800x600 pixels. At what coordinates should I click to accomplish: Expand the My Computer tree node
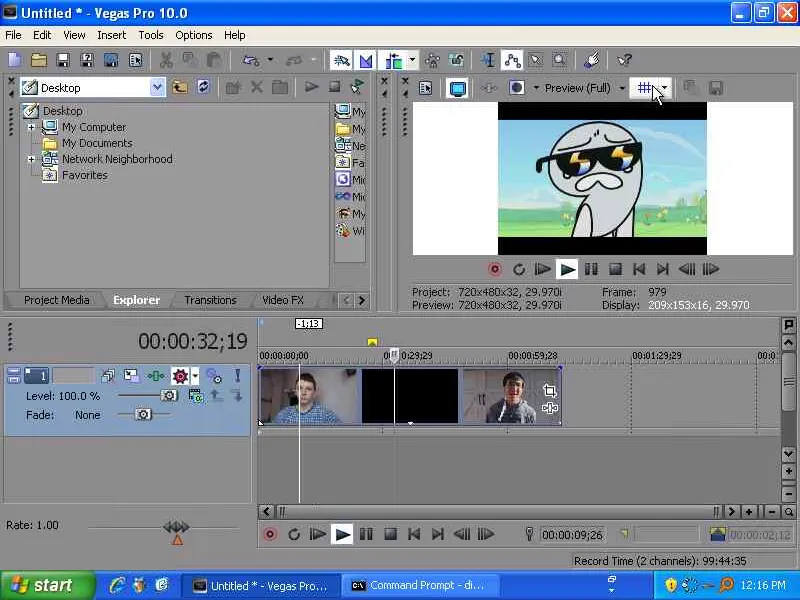(31, 127)
